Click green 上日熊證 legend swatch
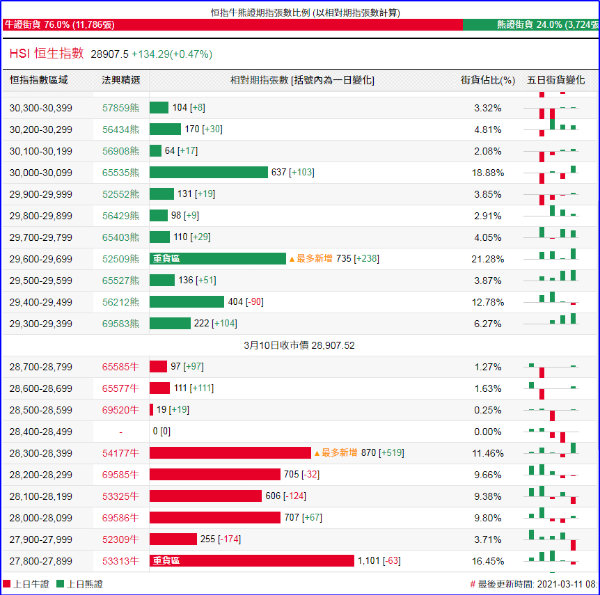This screenshot has width=600, height=595. [60, 584]
